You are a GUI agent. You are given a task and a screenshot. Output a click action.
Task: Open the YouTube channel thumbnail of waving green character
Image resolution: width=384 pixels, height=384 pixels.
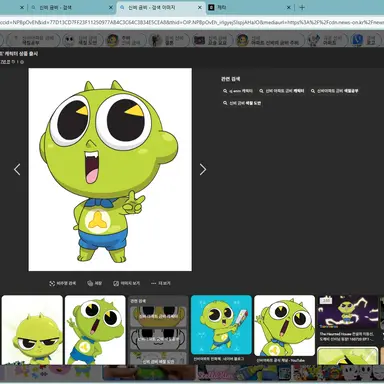click(284, 325)
